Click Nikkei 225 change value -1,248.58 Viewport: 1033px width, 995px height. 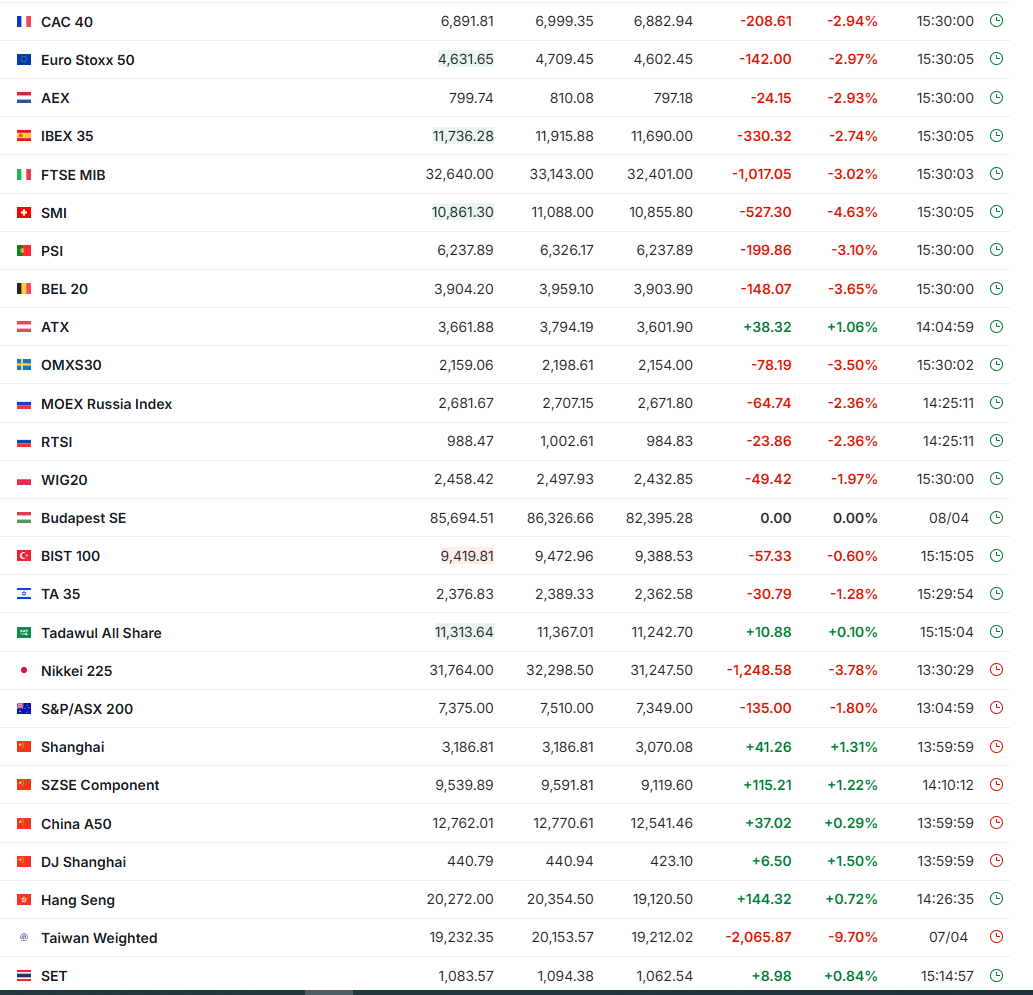[759, 670]
